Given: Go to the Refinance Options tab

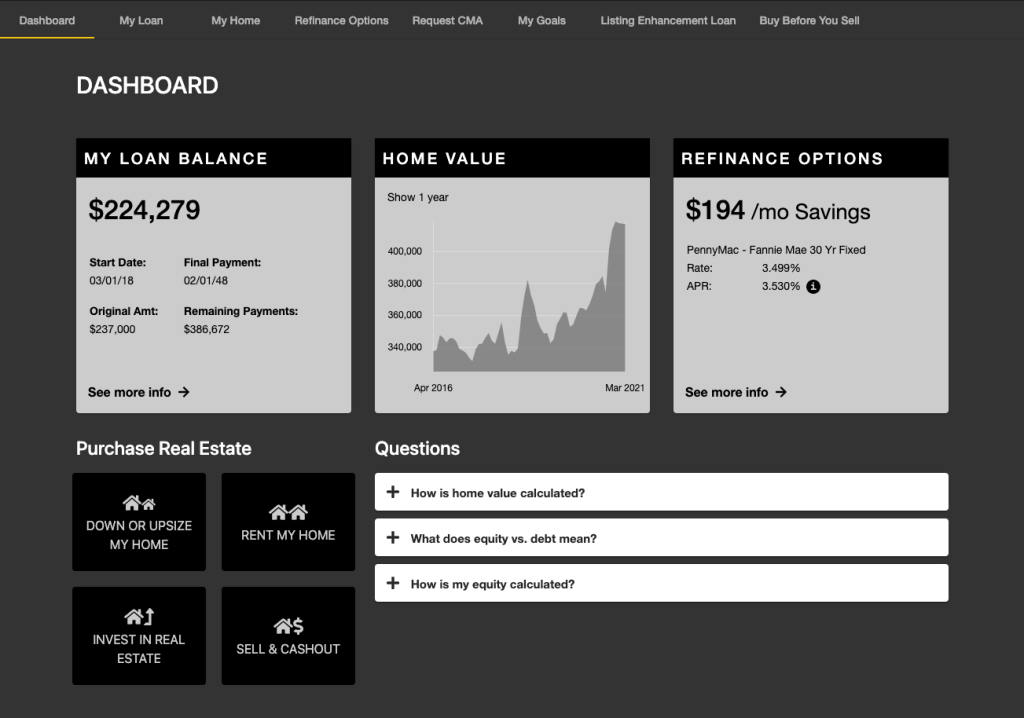Looking at the screenshot, I should (341, 20).
